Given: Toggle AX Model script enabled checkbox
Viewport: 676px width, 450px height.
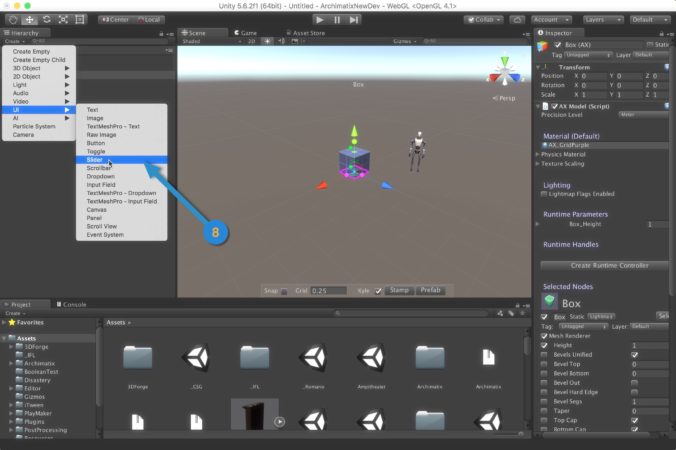Looking at the screenshot, I should click(x=555, y=106).
